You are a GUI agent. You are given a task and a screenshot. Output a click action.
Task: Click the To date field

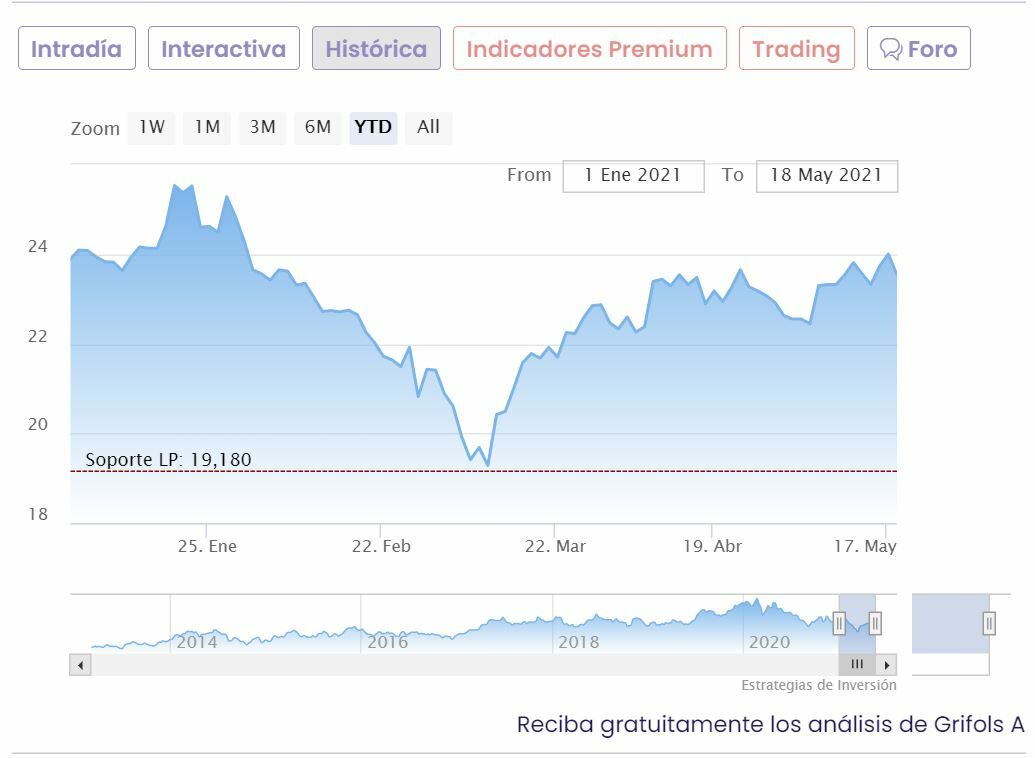[826, 176]
